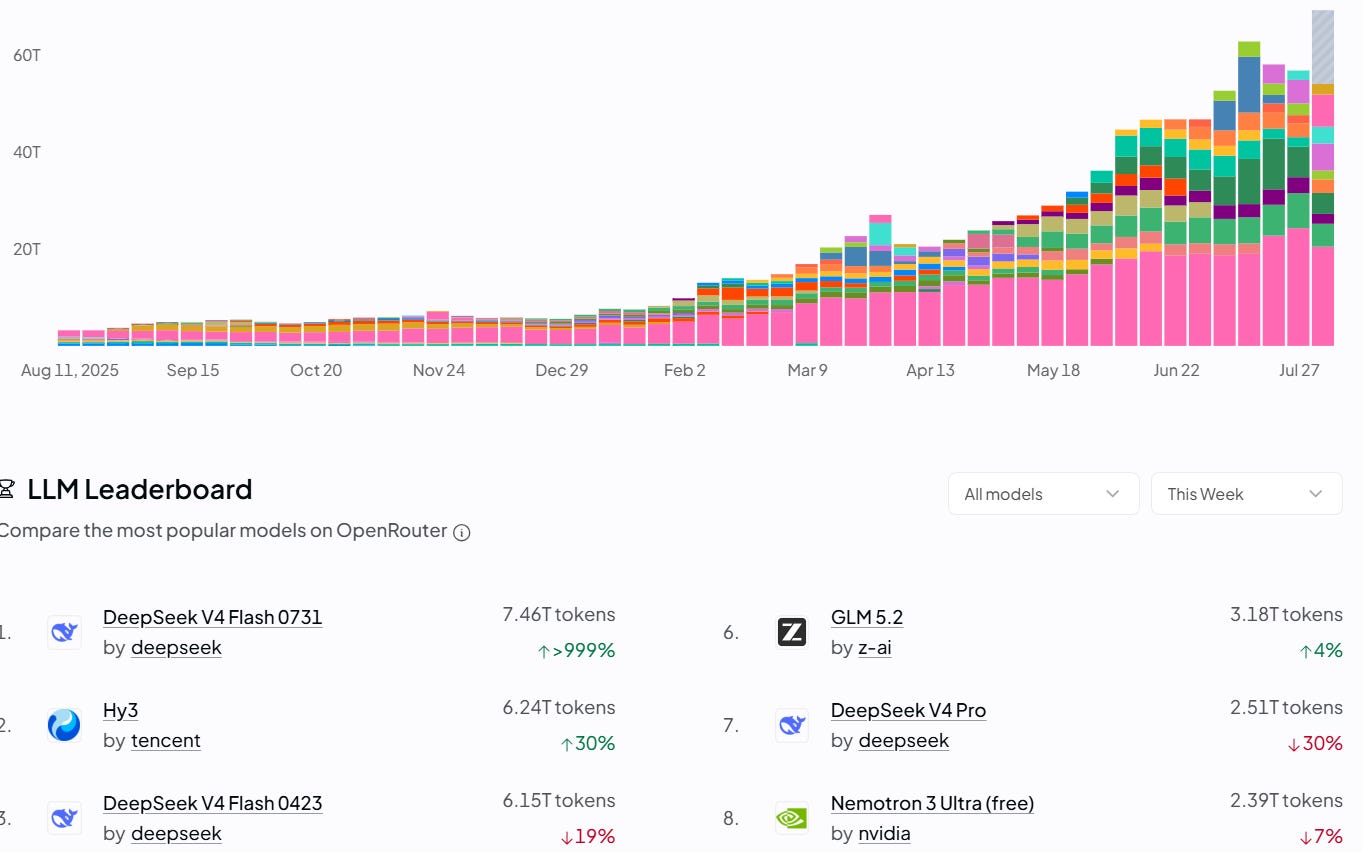1362x852 pixels.
Task: Click the '>999%' growth indicator
Action: point(576,651)
